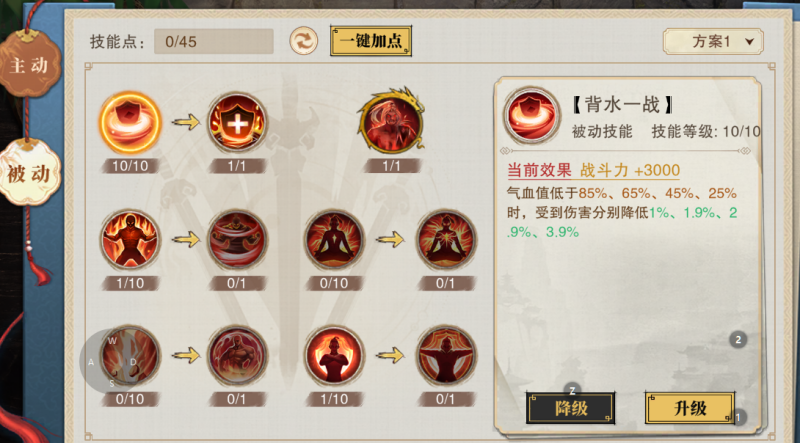Tap the WASD virtual joystick overlay
800x443 pixels.
[111, 361]
